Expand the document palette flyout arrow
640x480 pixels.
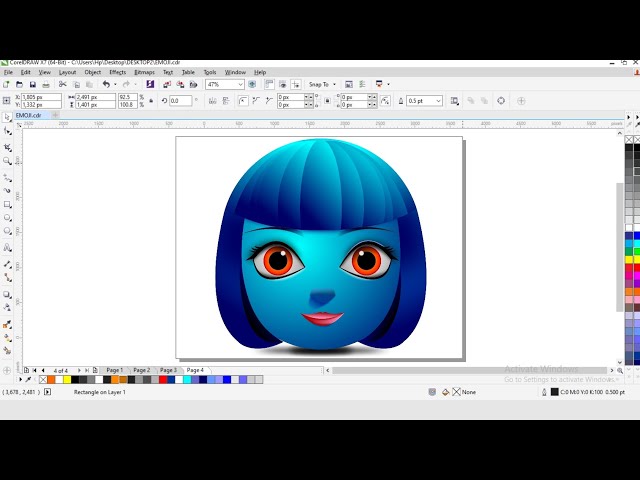coord(20,380)
